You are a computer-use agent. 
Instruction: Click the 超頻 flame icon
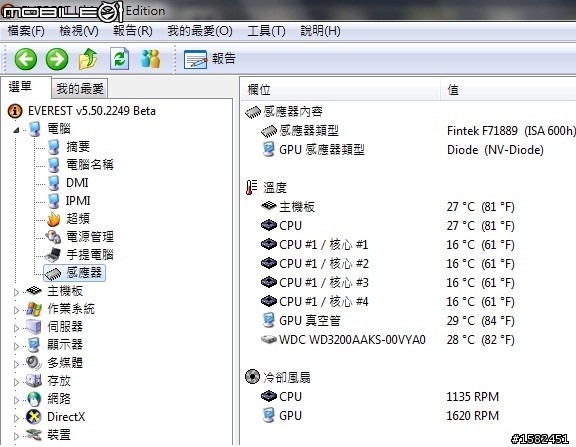coord(54,219)
